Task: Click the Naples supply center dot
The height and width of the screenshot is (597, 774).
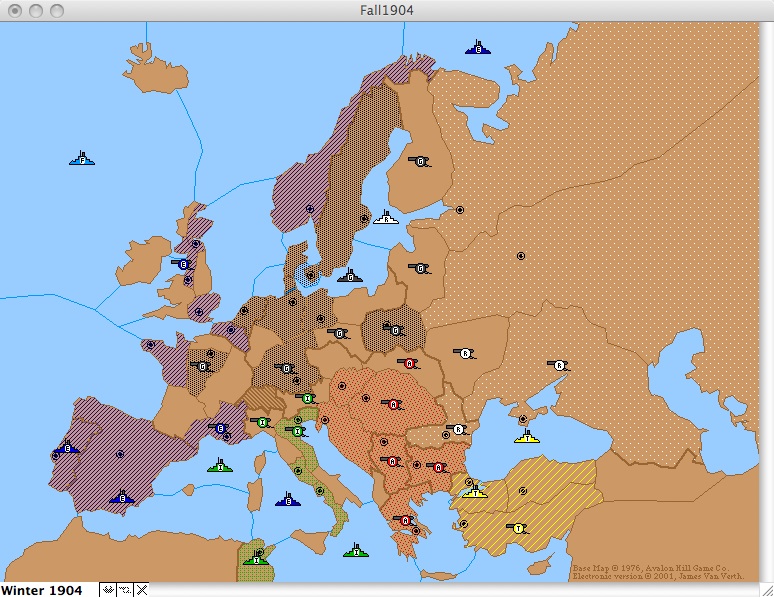Action: click(320, 491)
